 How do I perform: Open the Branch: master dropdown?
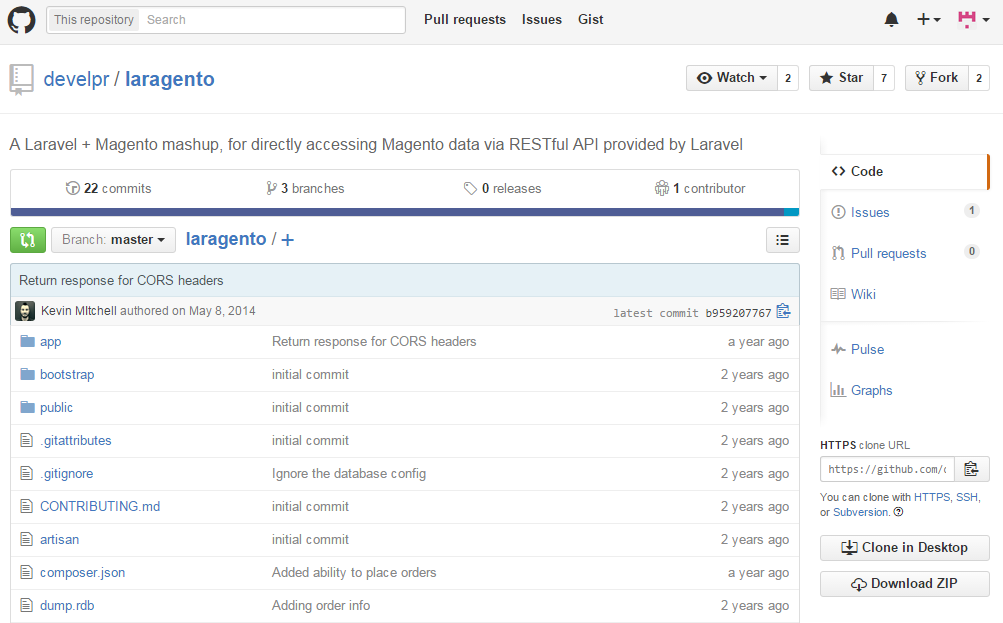coord(113,240)
